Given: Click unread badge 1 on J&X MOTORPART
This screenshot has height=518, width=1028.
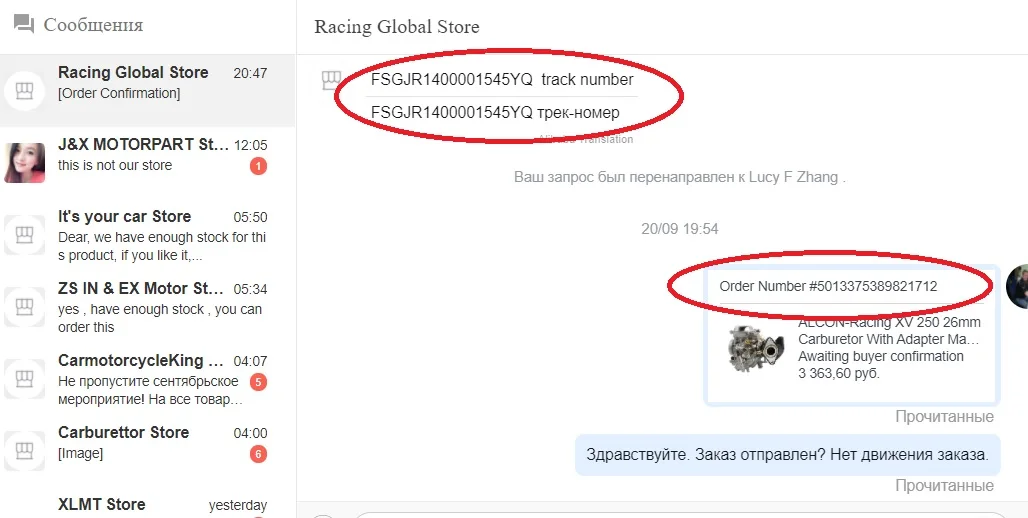Looking at the screenshot, I should 258,166.
